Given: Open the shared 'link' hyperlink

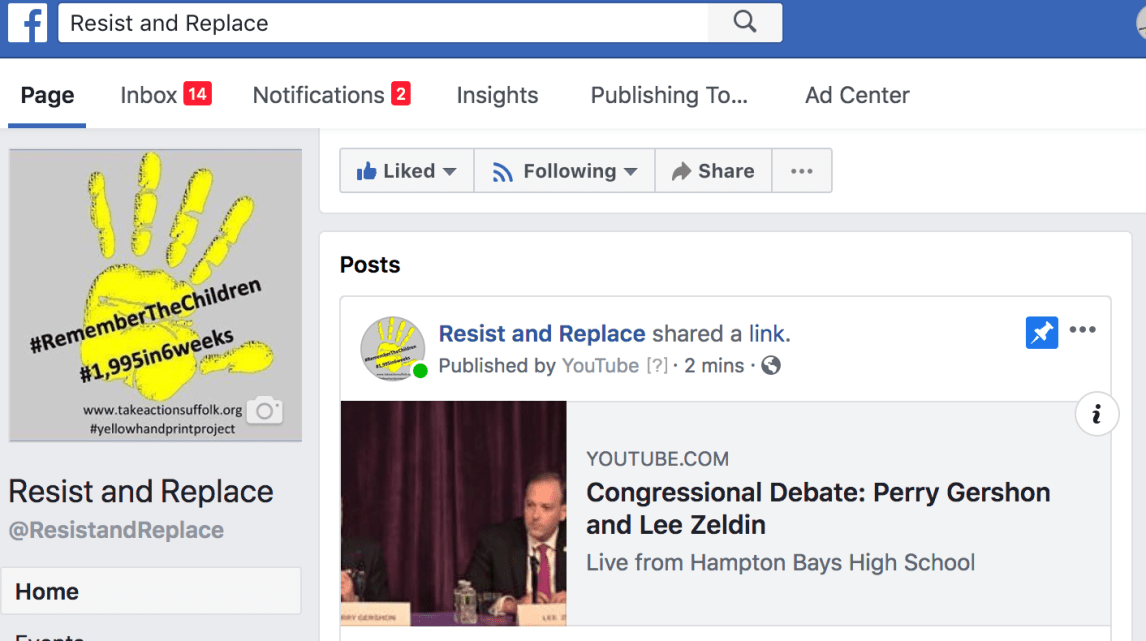Looking at the screenshot, I should pyautogui.click(x=767, y=333).
